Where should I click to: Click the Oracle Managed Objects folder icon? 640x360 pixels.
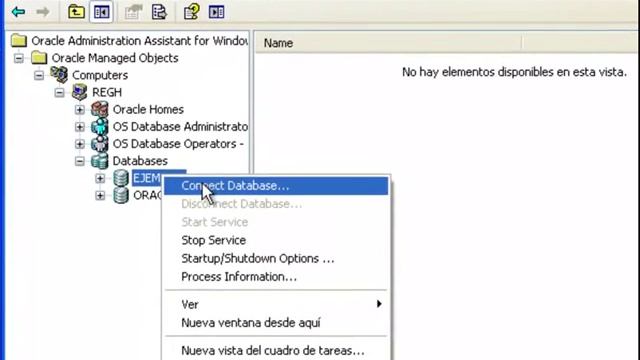tap(39, 58)
